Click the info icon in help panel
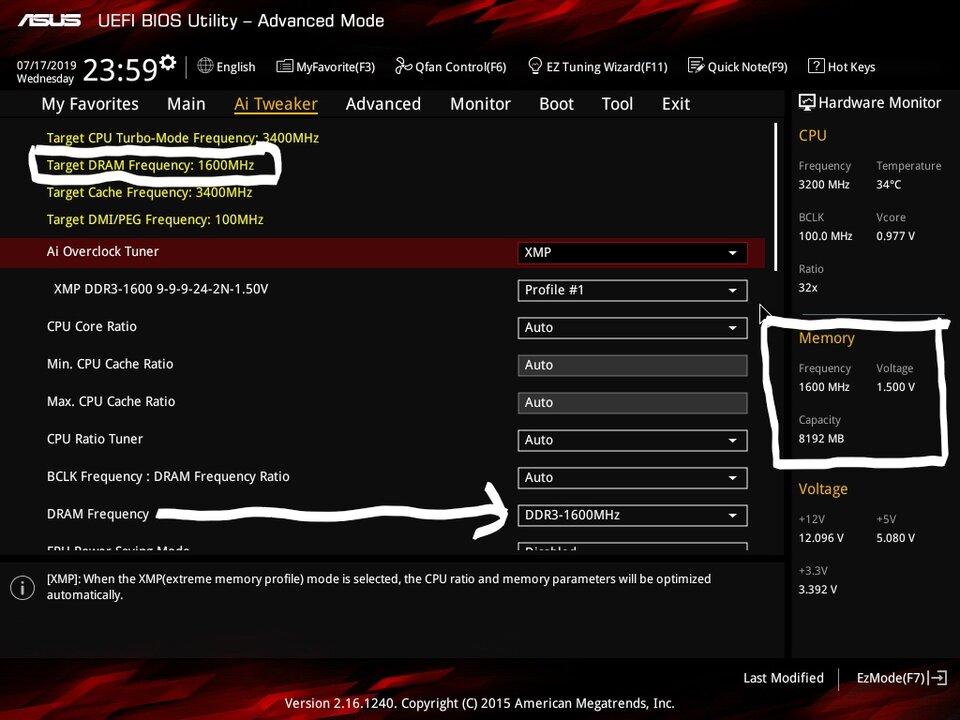This screenshot has height=720, width=960. click(x=22, y=587)
